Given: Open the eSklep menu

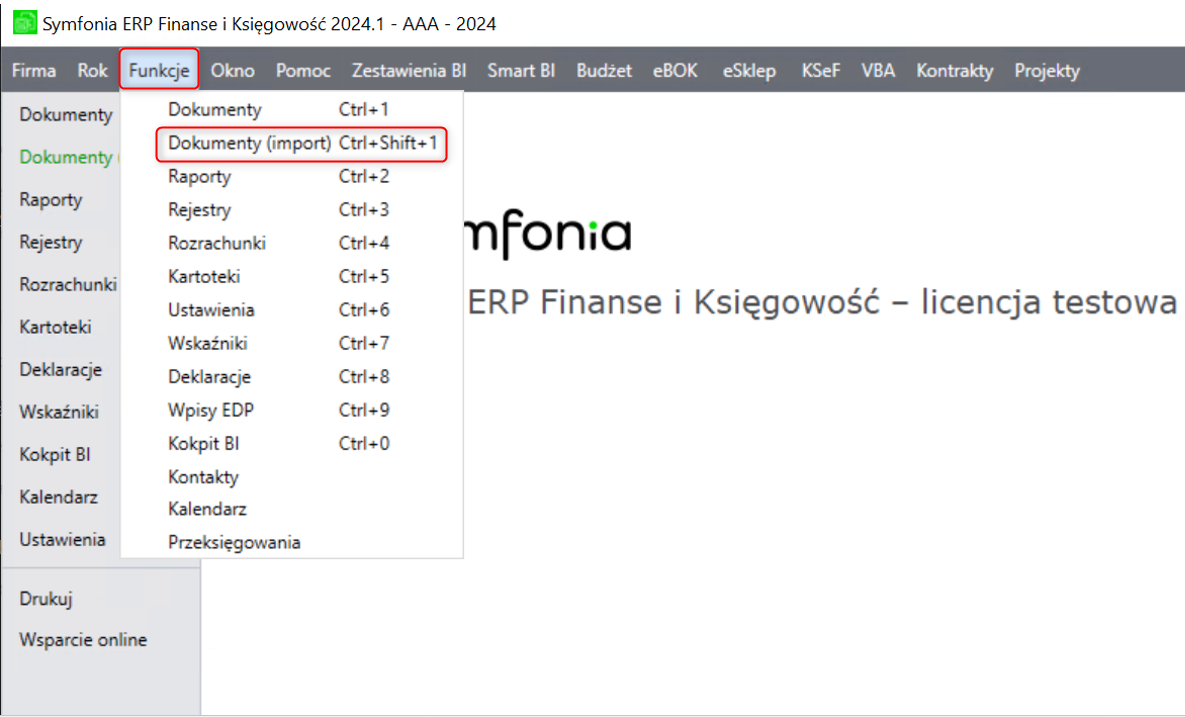Looking at the screenshot, I should (749, 70).
